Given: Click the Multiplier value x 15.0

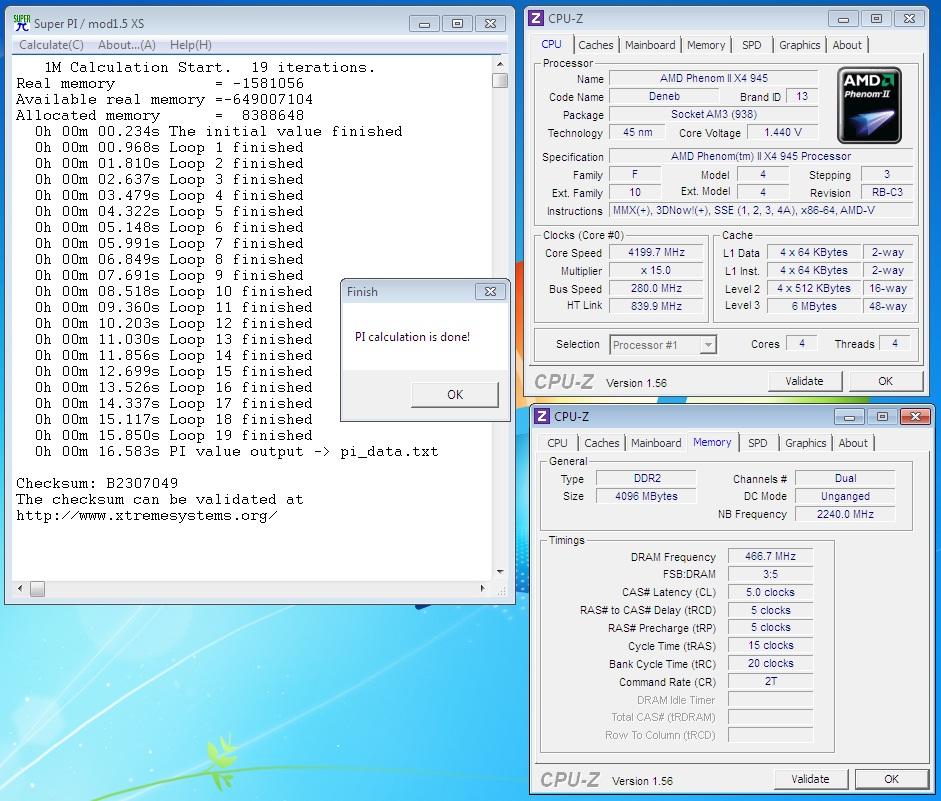Looking at the screenshot, I should coord(656,270).
